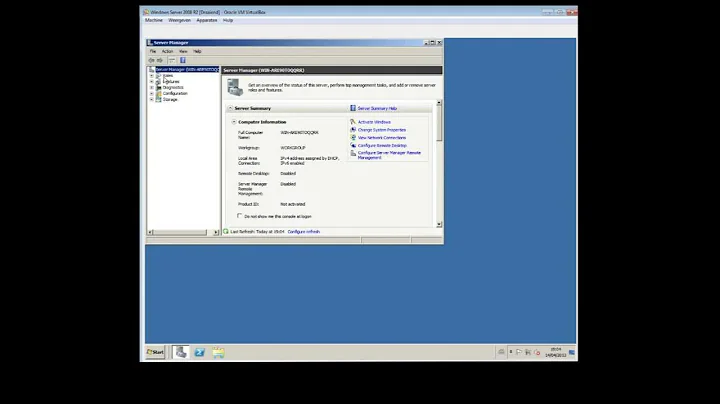Click the network tray icon
This screenshot has width=720, height=404.
528,352
